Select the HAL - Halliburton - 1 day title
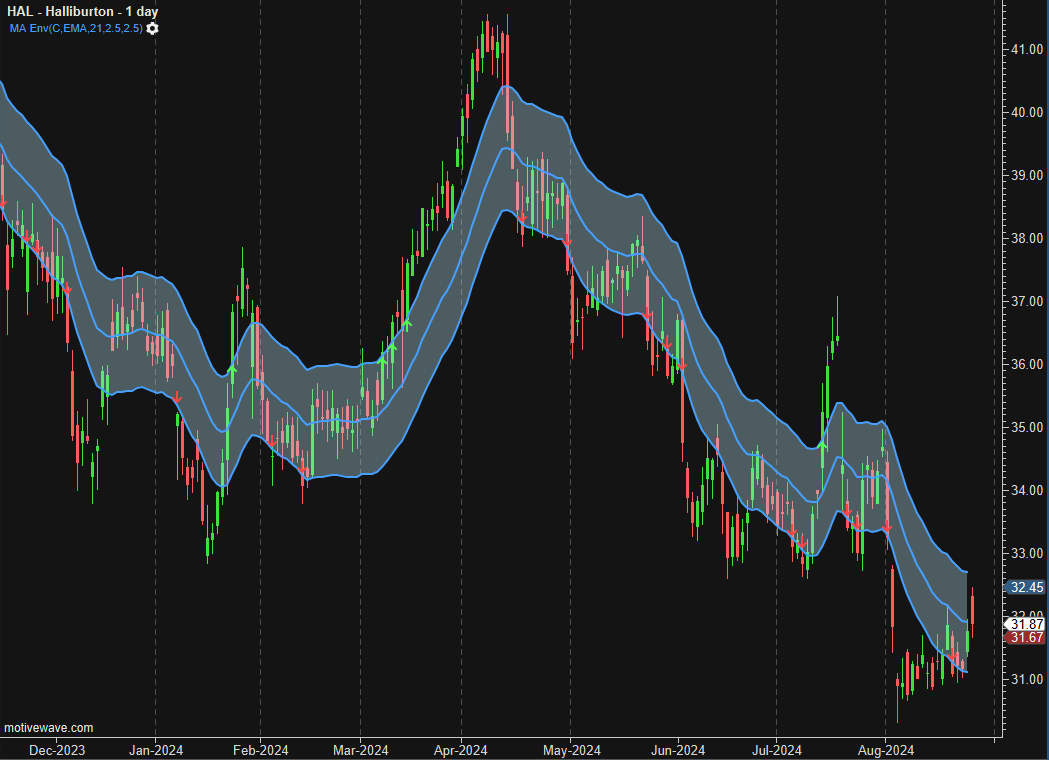This screenshot has height=760, width=1049. tap(82, 11)
